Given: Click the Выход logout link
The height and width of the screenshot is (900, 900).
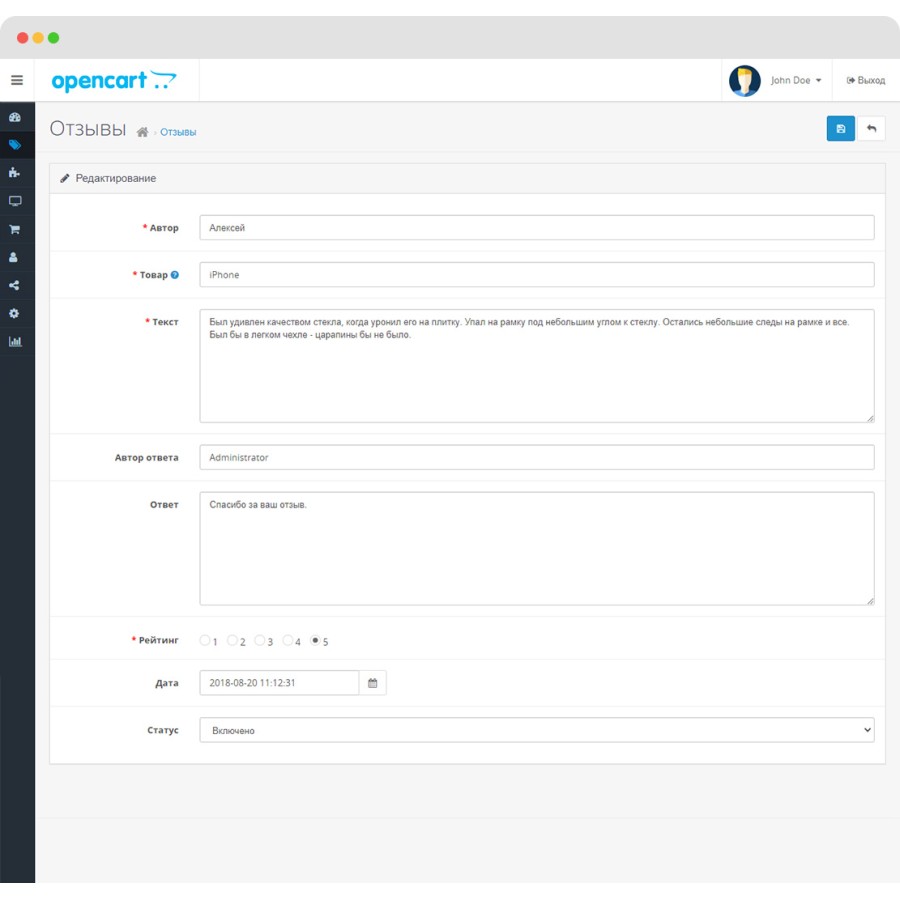Looking at the screenshot, I should 866,80.
